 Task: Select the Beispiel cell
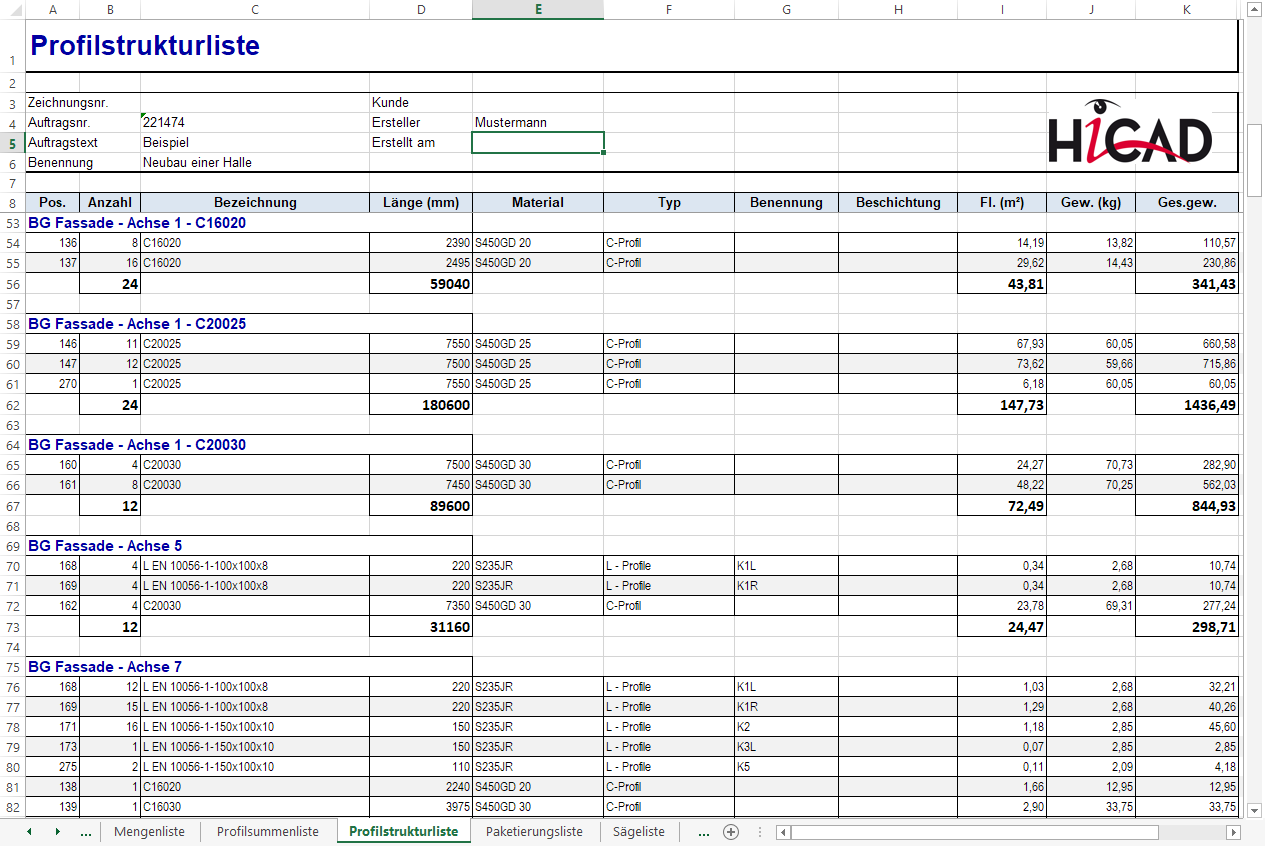point(255,143)
